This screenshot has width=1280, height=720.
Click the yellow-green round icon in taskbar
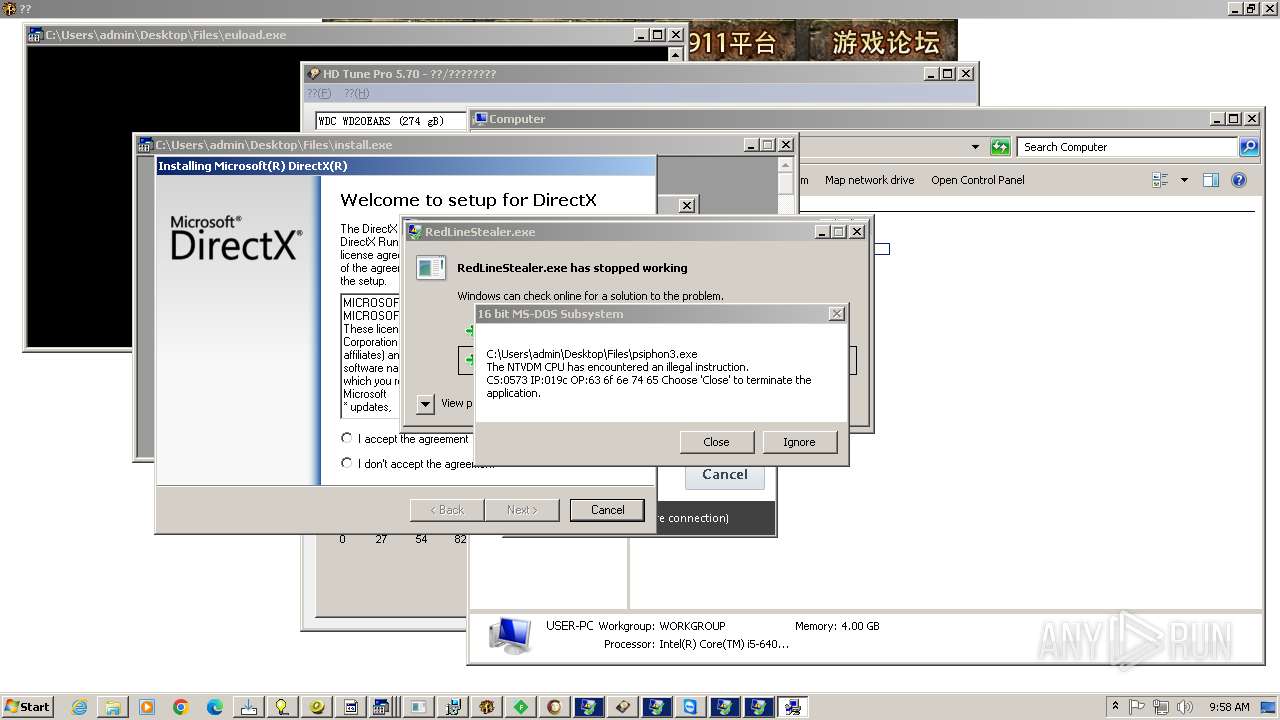click(317, 707)
